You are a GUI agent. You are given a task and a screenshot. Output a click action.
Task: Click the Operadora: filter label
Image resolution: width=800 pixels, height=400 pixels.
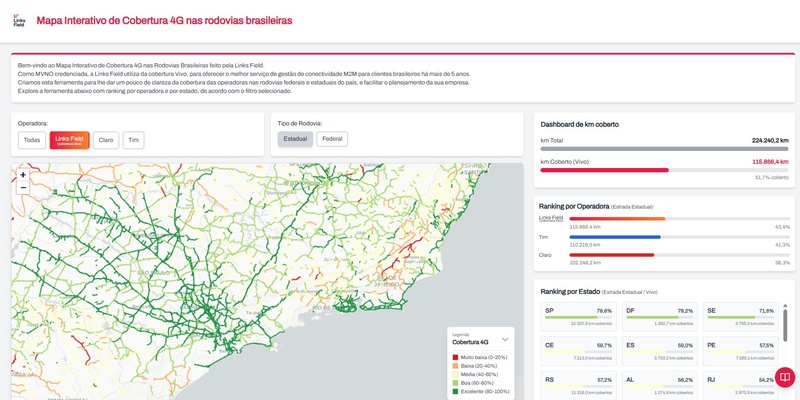[x=33, y=123]
